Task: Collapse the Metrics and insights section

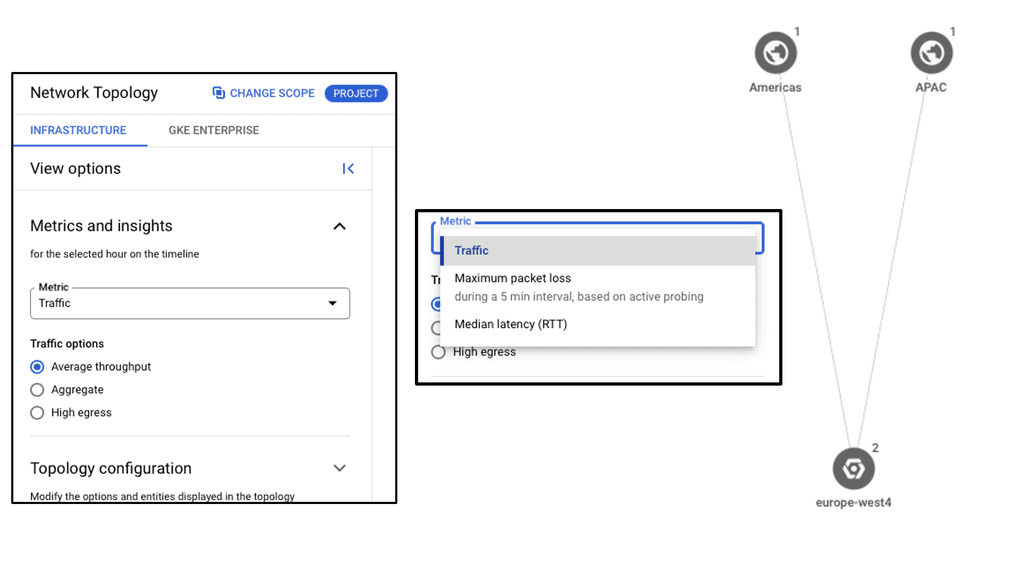Action: pyautogui.click(x=340, y=226)
